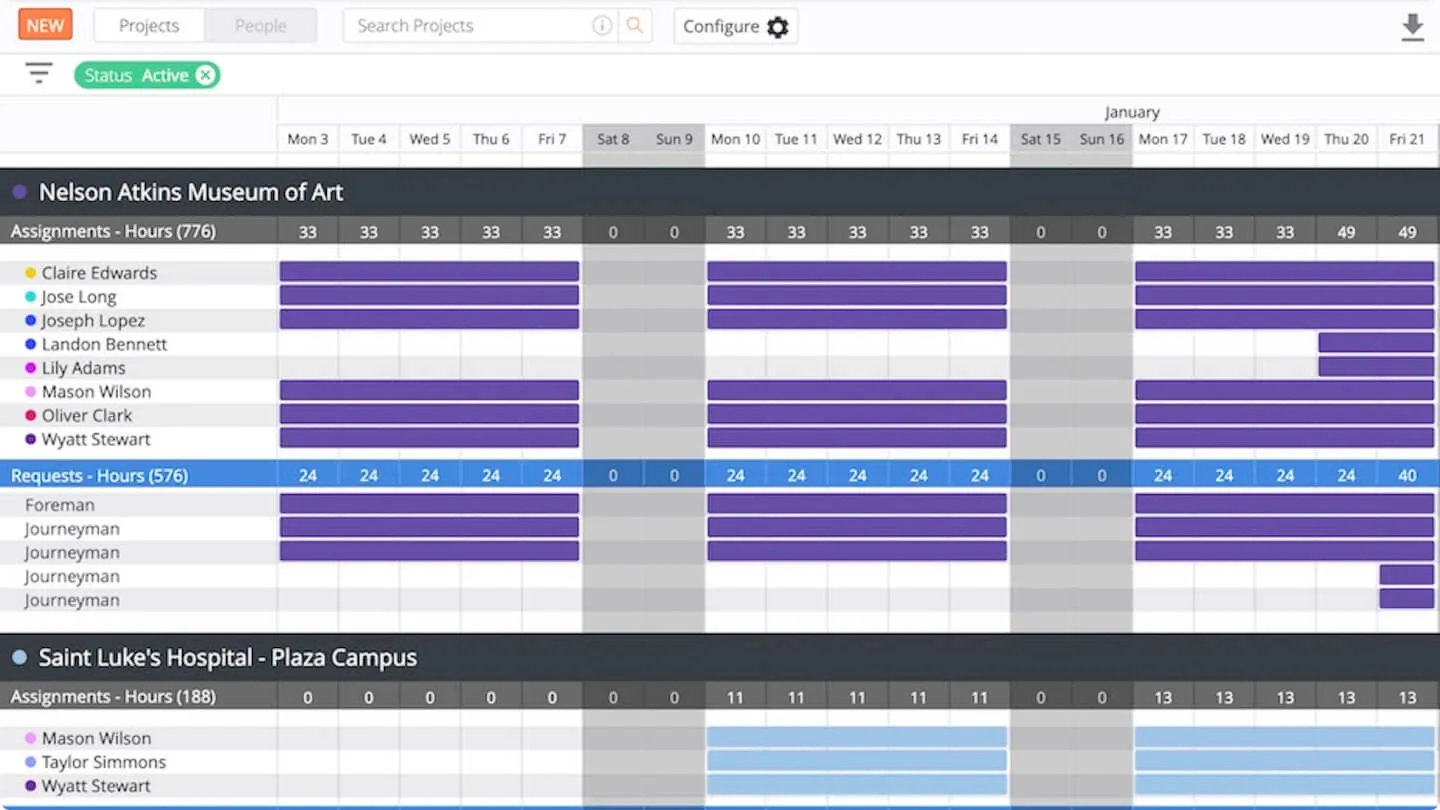Collapse the Saint Luke's Hospital - Plaza Campus project
Viewport: 1440px width, 810px height.
[x=228, y=658]
